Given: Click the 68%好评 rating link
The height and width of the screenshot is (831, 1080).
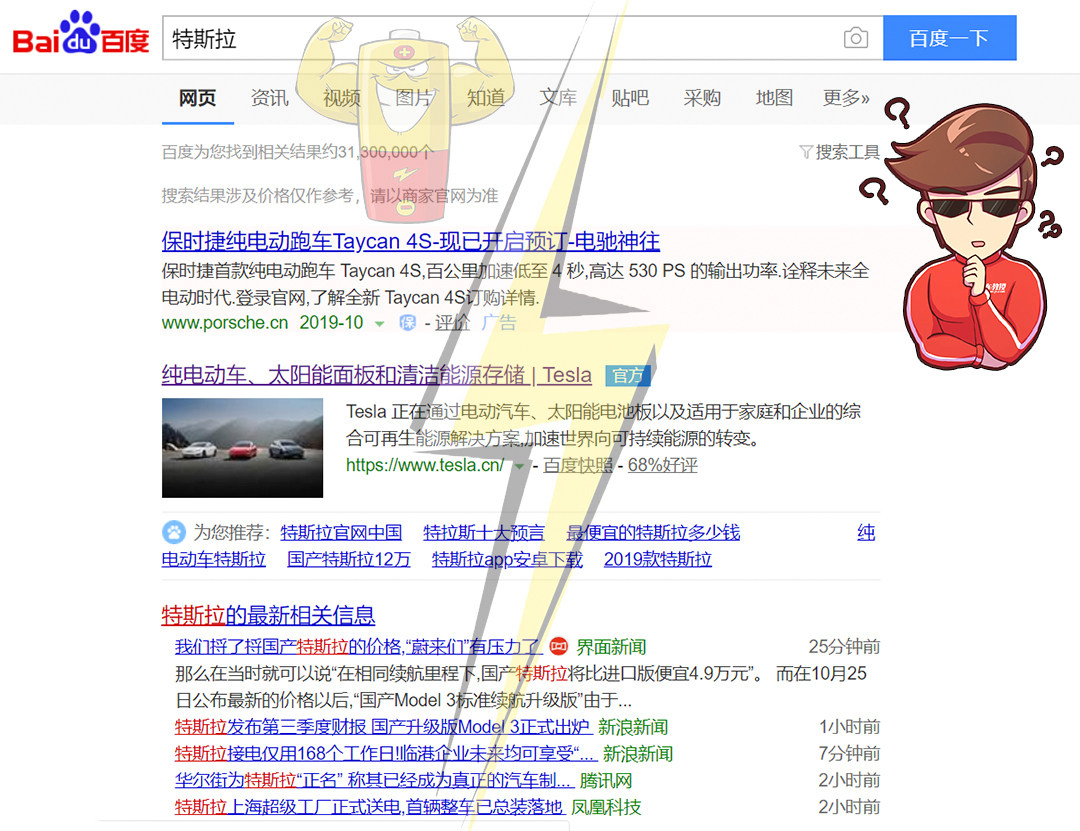Looking at the screenshot, I should tap(662, 465).
